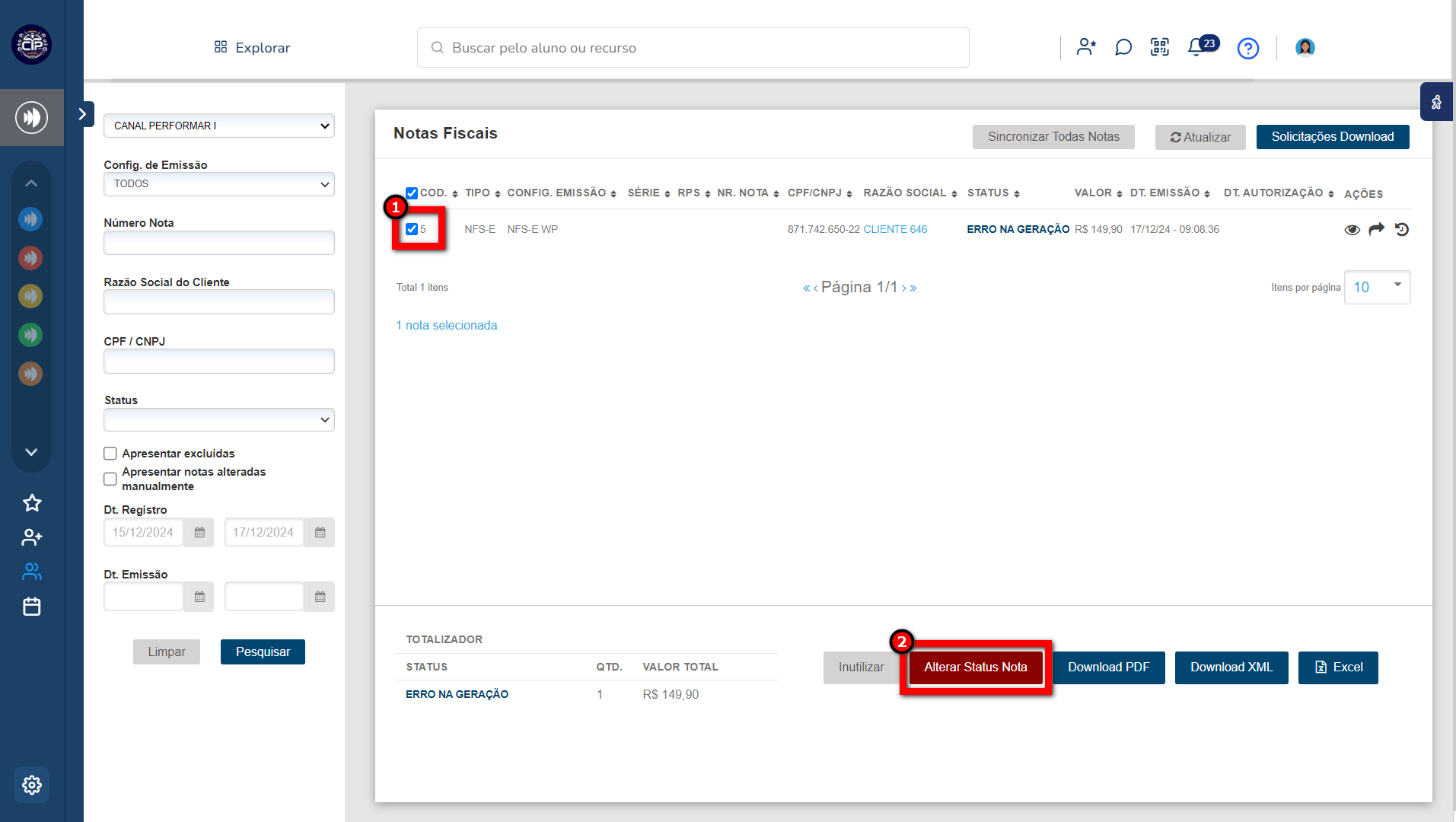The image size is (1456, 822).
Task: Open the history icon in the Ações column
Action: [x=1402, y=229]
